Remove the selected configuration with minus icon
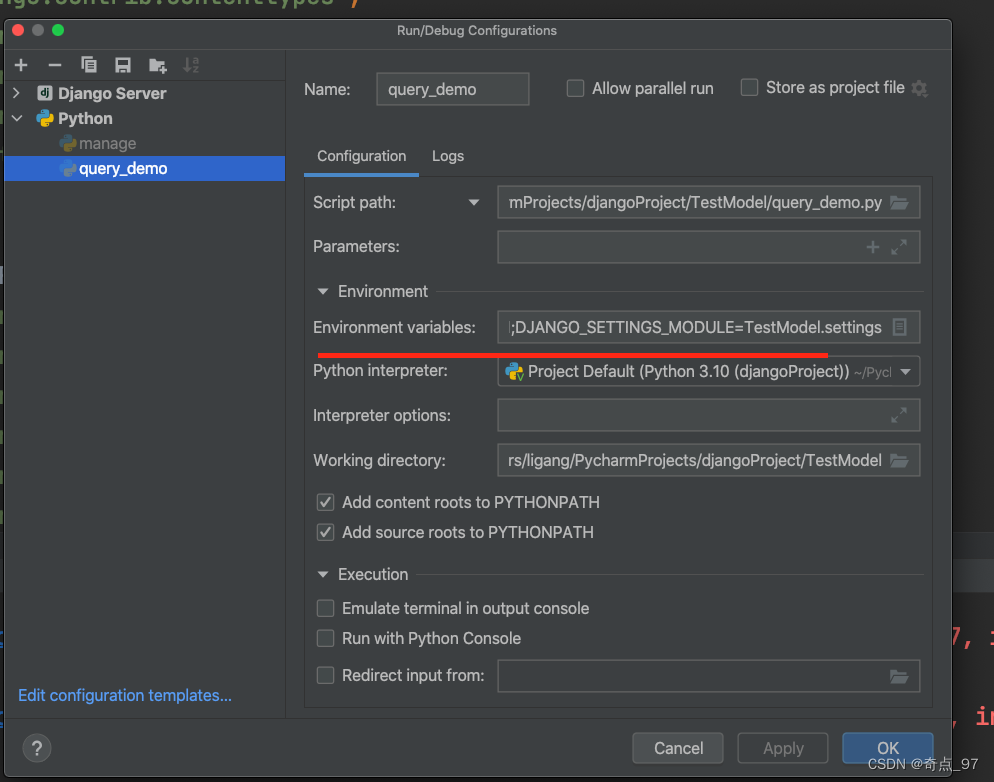Image resolution: width=994 pixels, height=782 pixels. tap(55, 65)
